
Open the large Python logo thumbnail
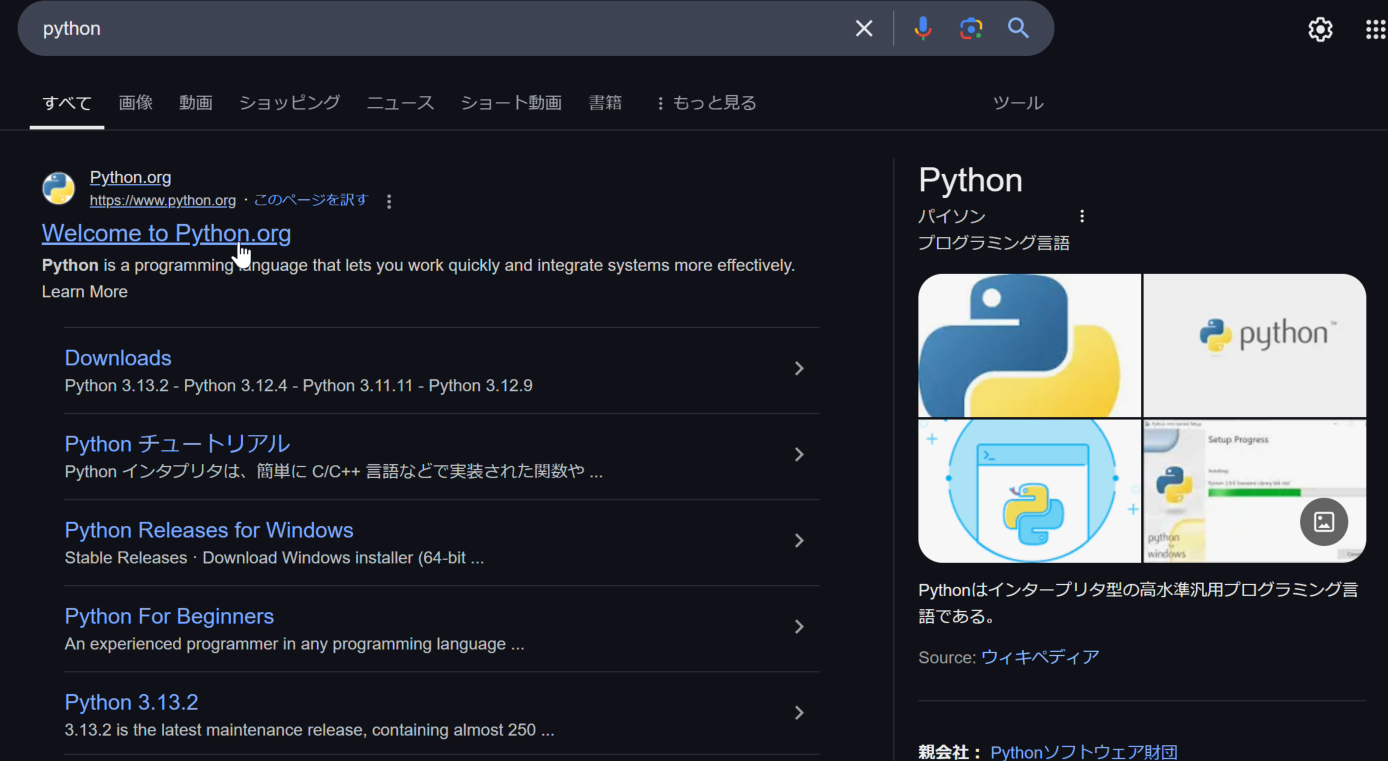pyautogui.click(x=1029, y=345)
